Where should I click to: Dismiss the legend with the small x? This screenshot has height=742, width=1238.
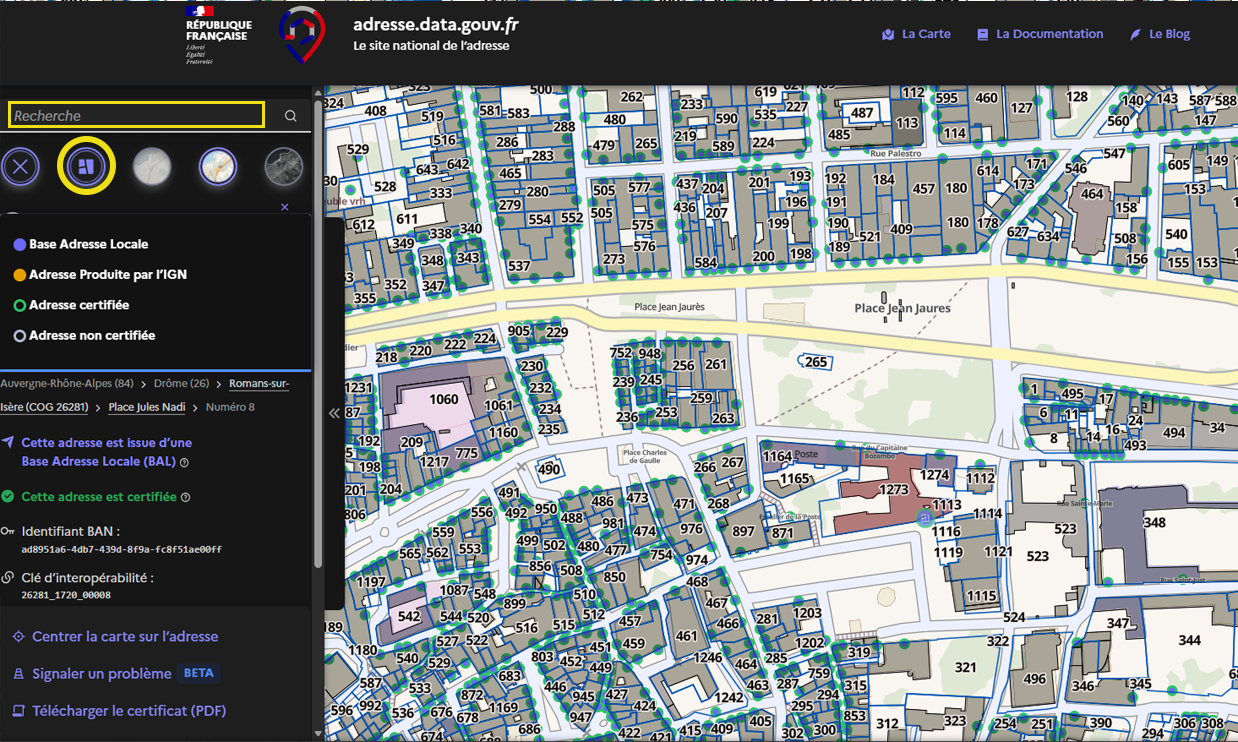click(x=285, y=207)
